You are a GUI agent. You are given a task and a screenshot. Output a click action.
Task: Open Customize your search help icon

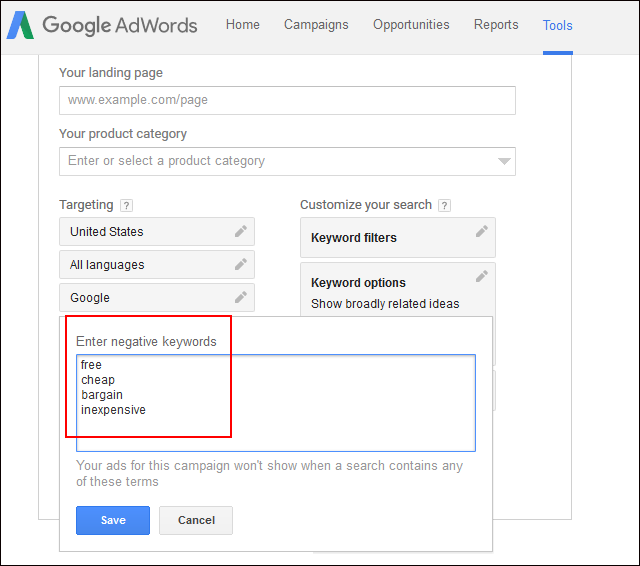pyautogui.click(x=444, y=205)
